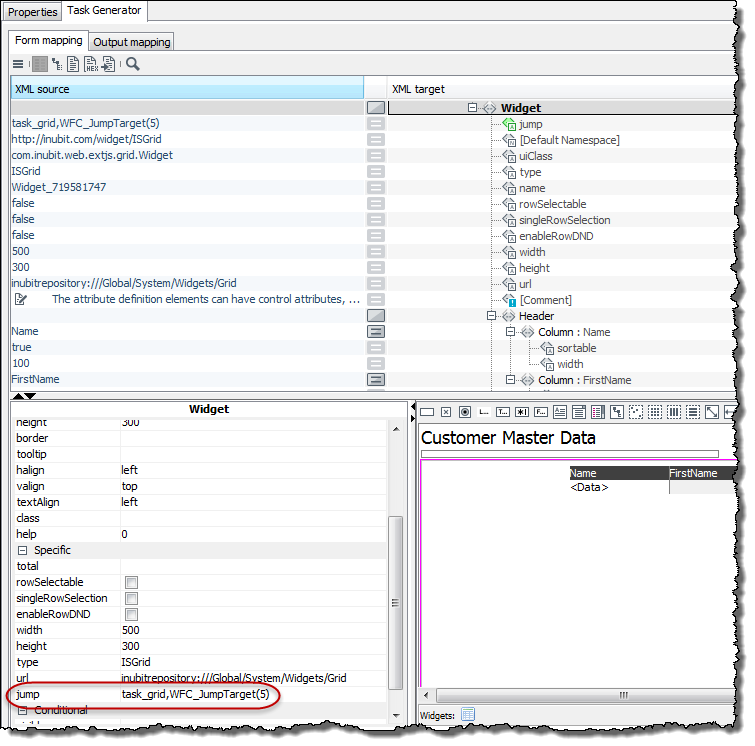
Task: Select the checkbox widget tool in designer toolbar
Action: [446, 412]
